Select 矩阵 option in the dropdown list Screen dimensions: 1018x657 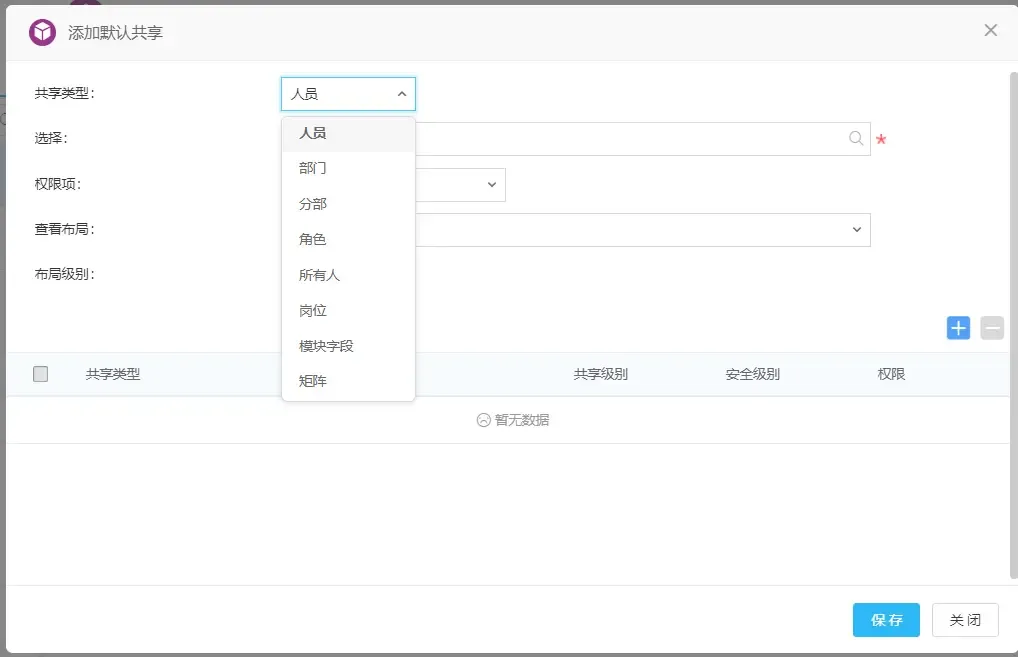[312, 381]
